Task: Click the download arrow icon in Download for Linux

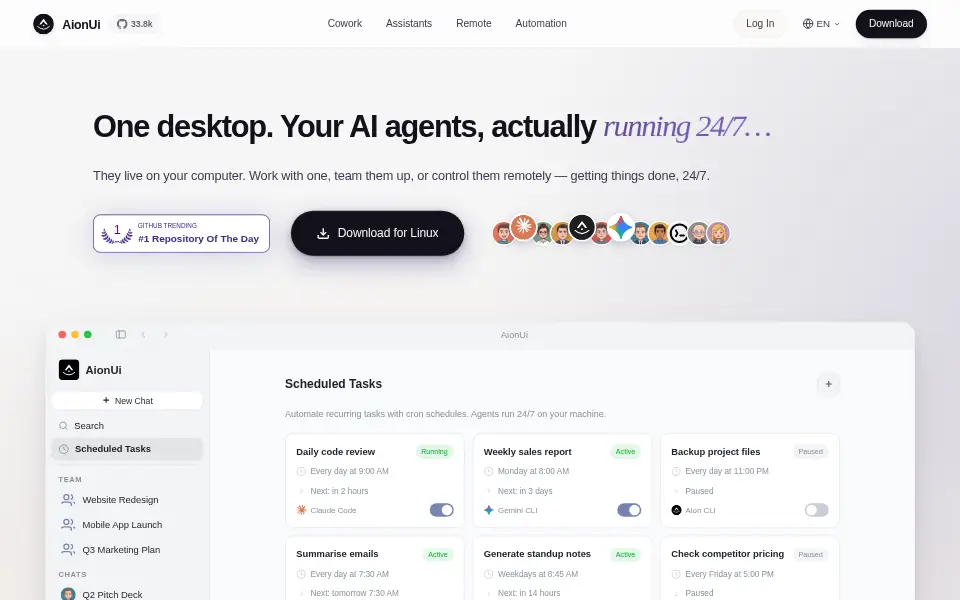Action: [x=323, y=233]
